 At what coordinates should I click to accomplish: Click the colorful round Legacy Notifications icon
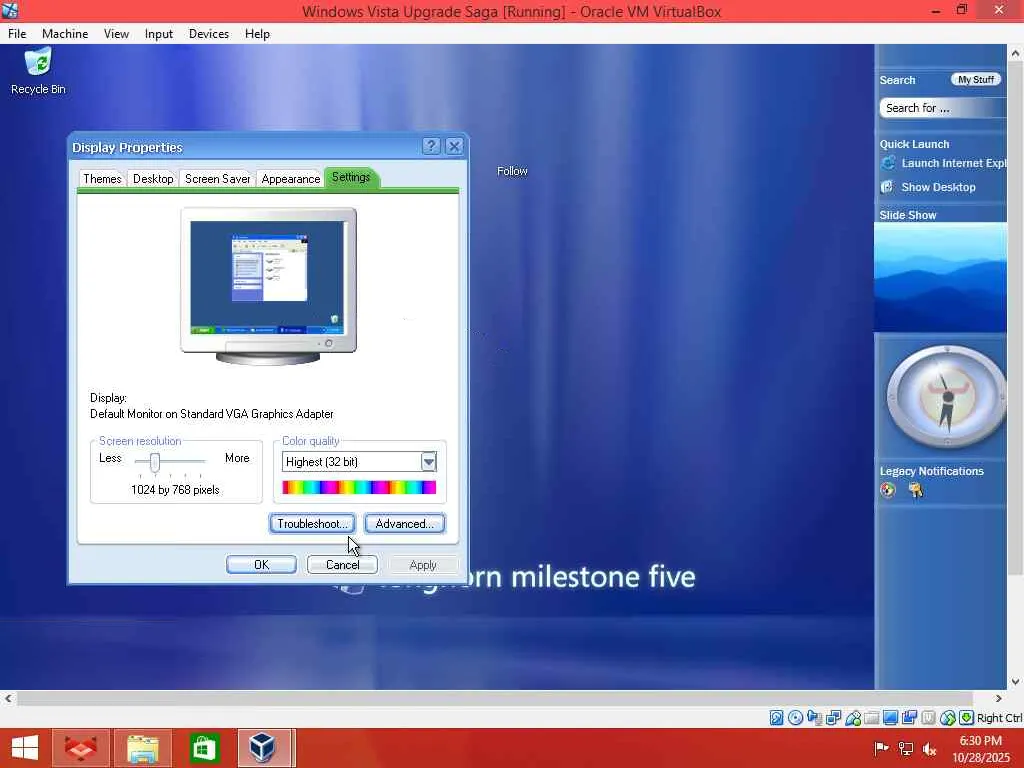click(x=888, y=490)
